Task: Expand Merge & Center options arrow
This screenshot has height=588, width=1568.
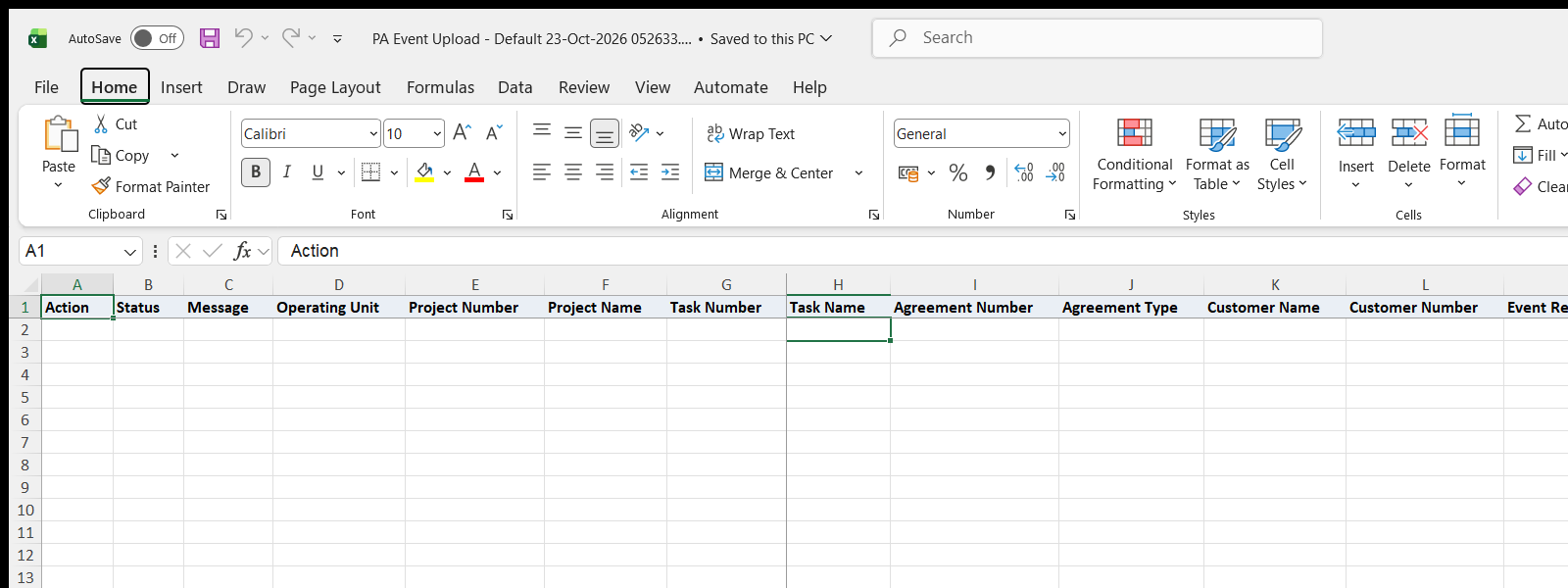Action: pos(858,173)
